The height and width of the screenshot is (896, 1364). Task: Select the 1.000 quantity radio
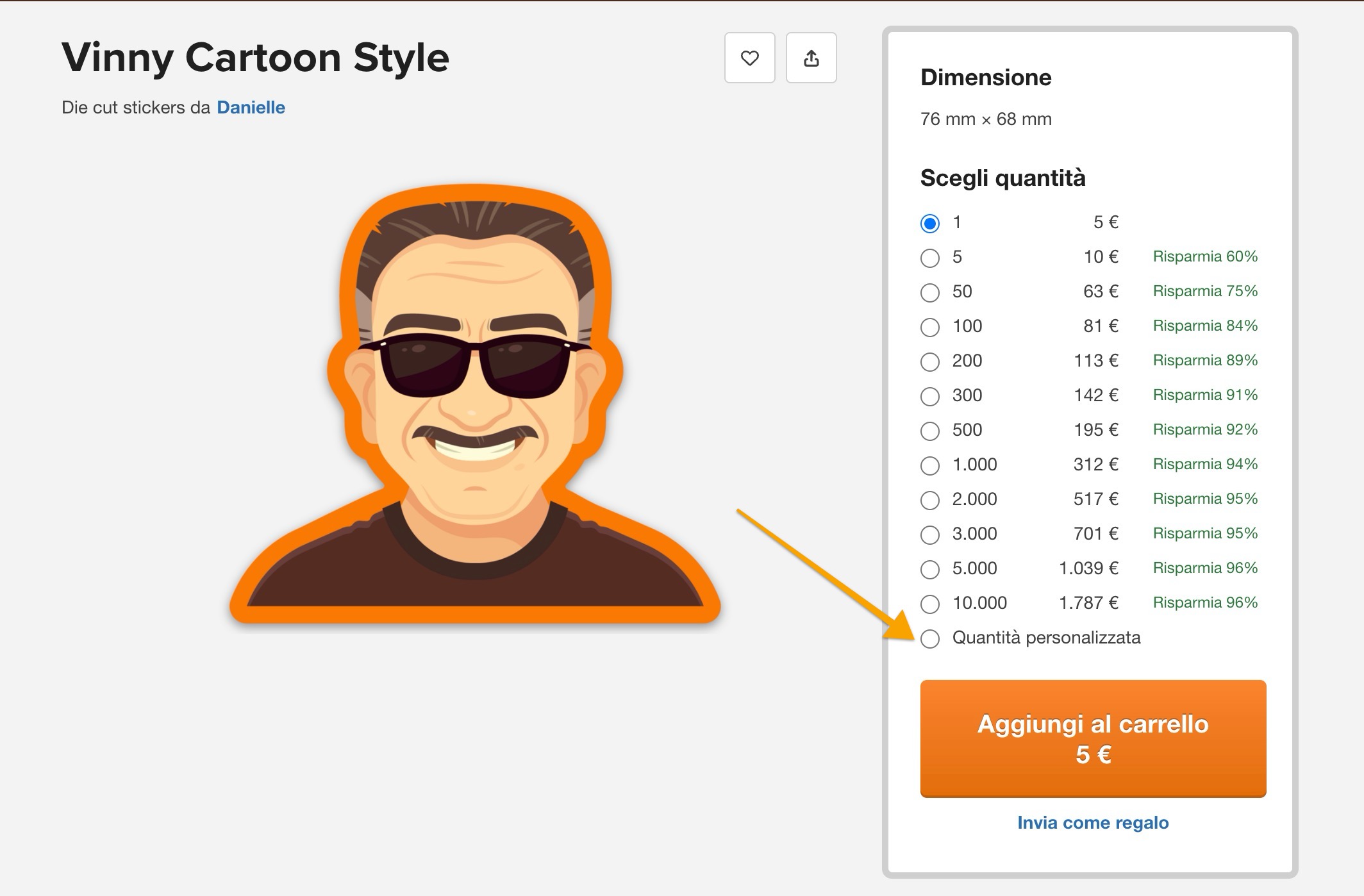929,466
